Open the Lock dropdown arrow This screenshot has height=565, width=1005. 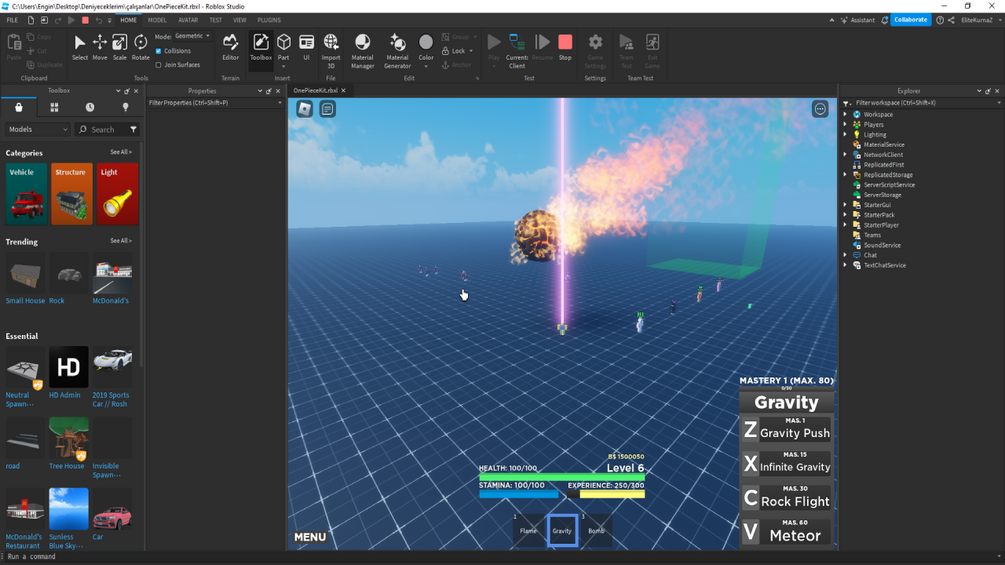point(471,51)
